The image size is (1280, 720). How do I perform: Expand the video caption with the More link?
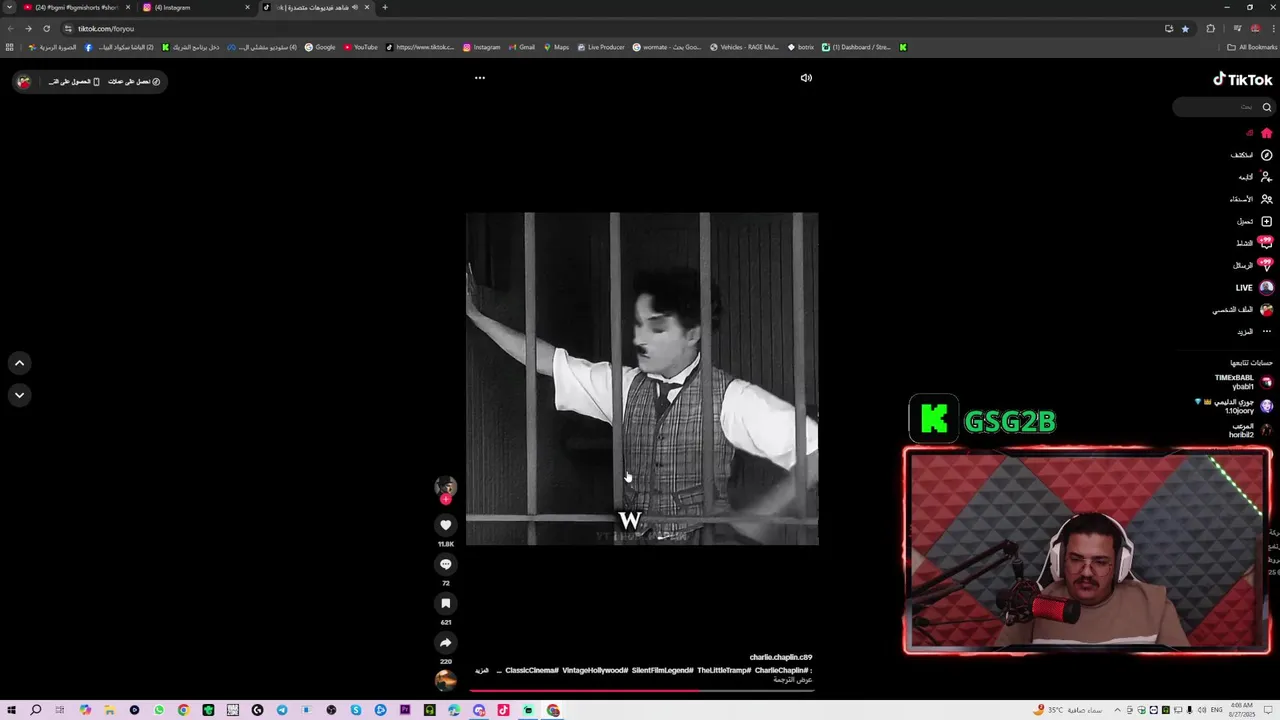pyautogui.click(x=482, y=671)
